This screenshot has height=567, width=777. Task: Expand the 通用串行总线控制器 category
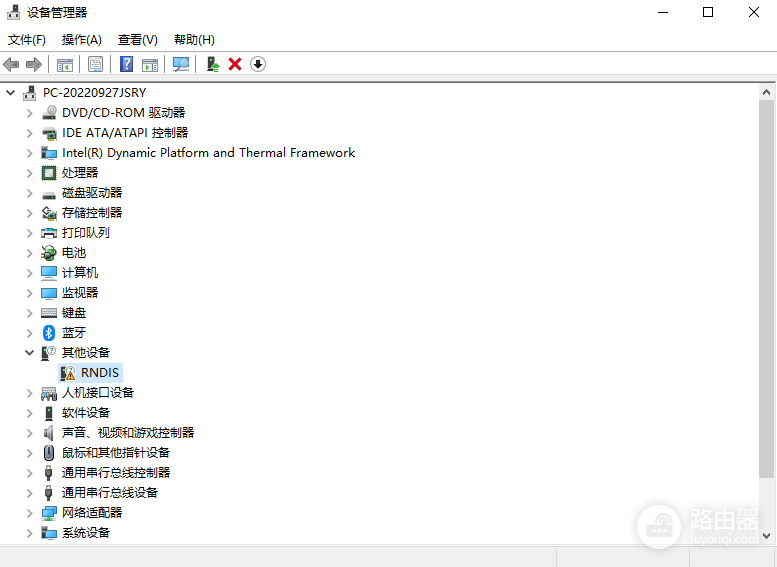[x=30, y=473]
